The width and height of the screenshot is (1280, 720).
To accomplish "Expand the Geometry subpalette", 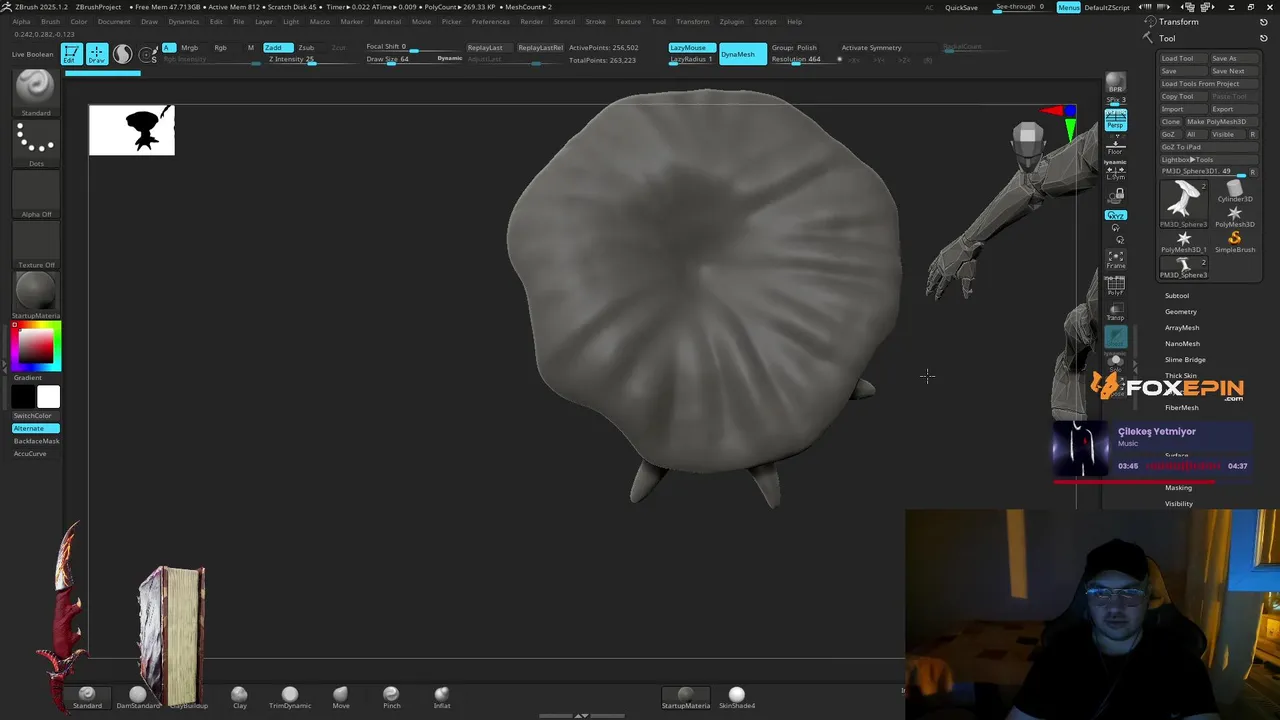I will [x=1180, y=311].
